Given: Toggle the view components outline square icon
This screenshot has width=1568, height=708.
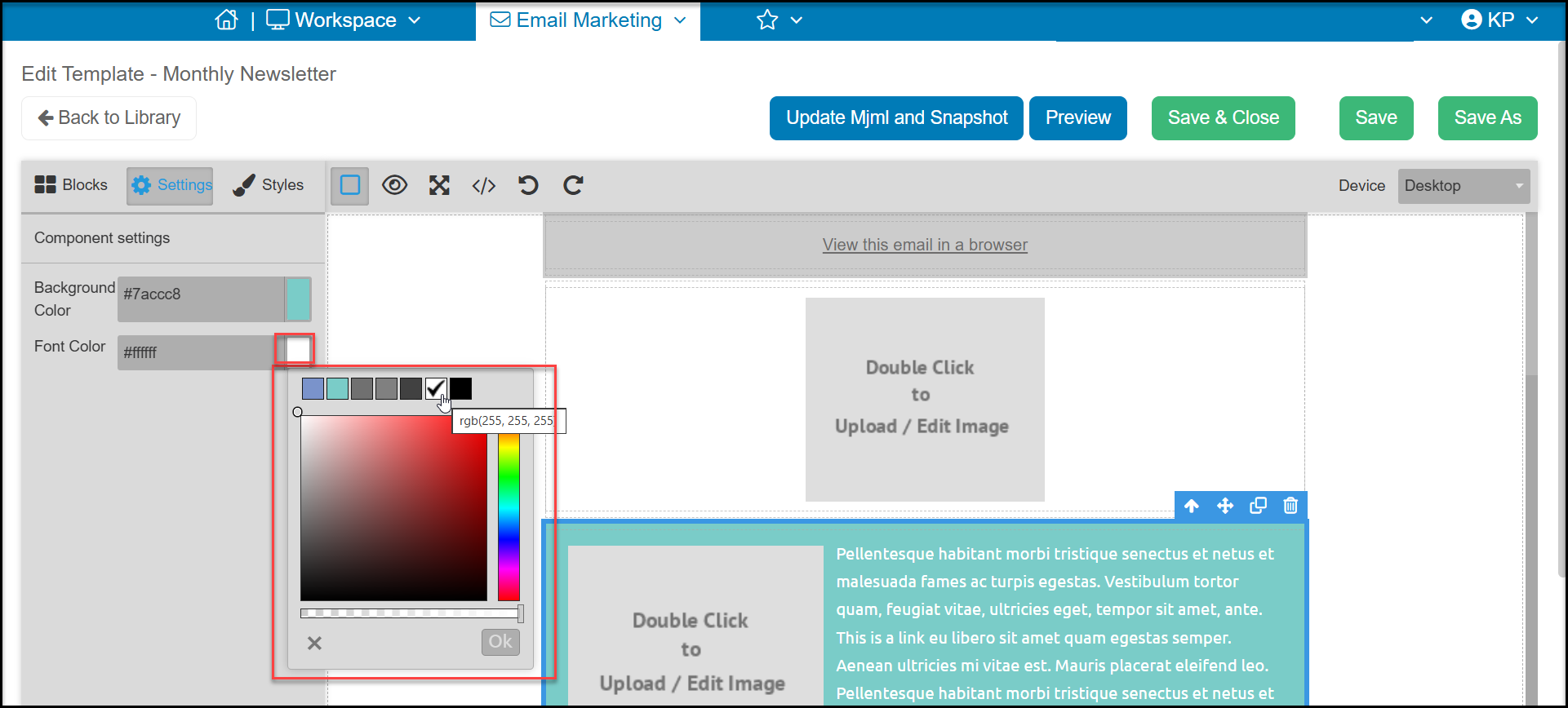Looking at the screenshot, I should [350, 185].
